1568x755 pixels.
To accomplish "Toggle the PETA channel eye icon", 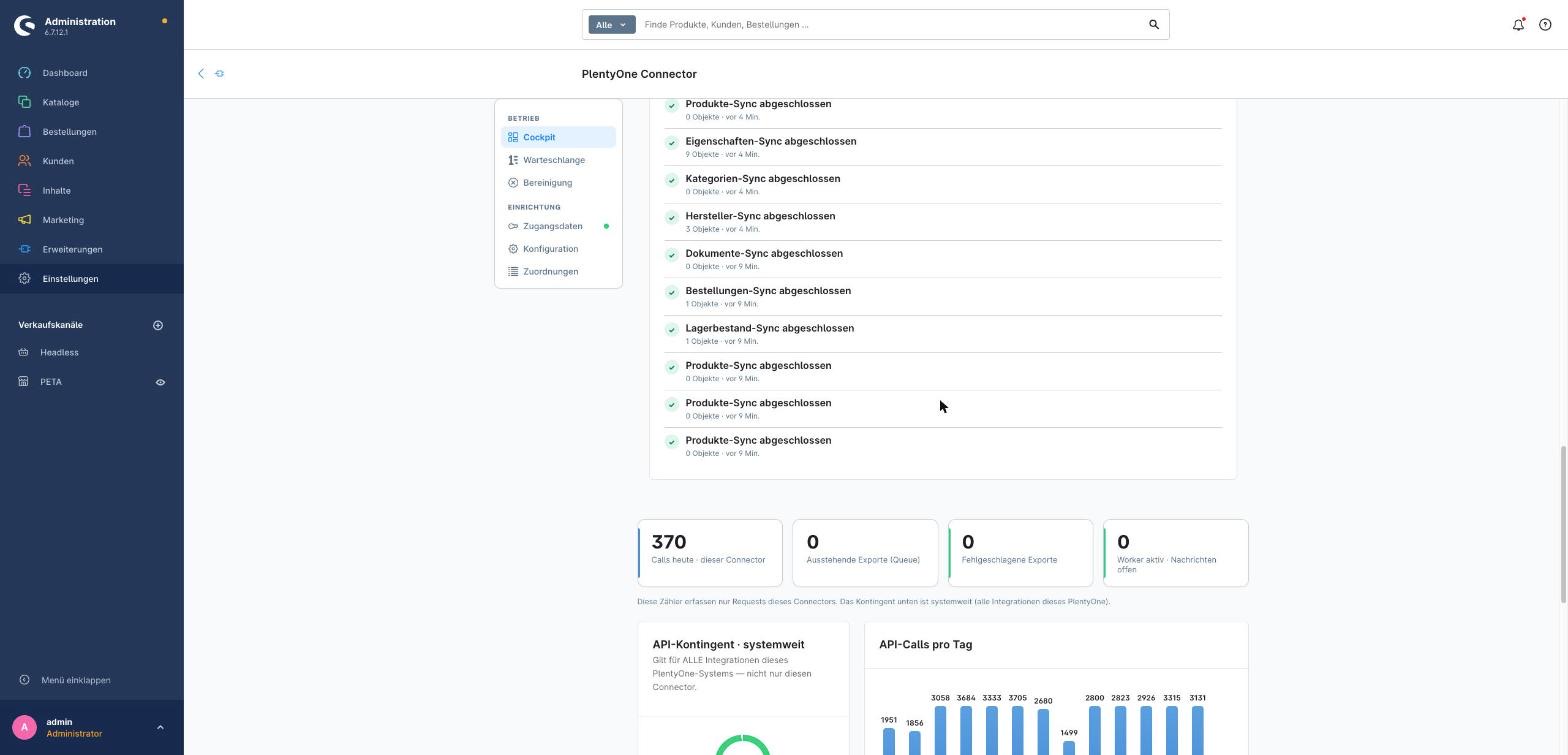I will click(x=160, y=382).
